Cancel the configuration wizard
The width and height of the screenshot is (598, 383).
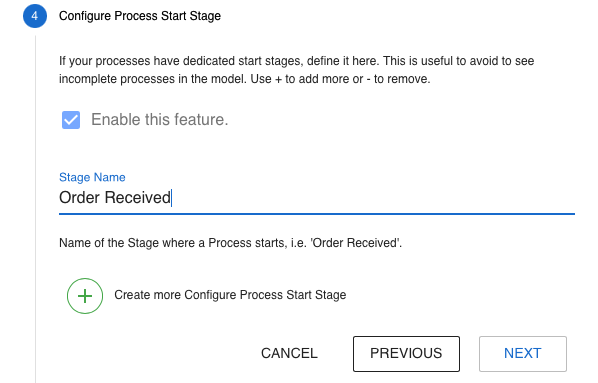289,353
